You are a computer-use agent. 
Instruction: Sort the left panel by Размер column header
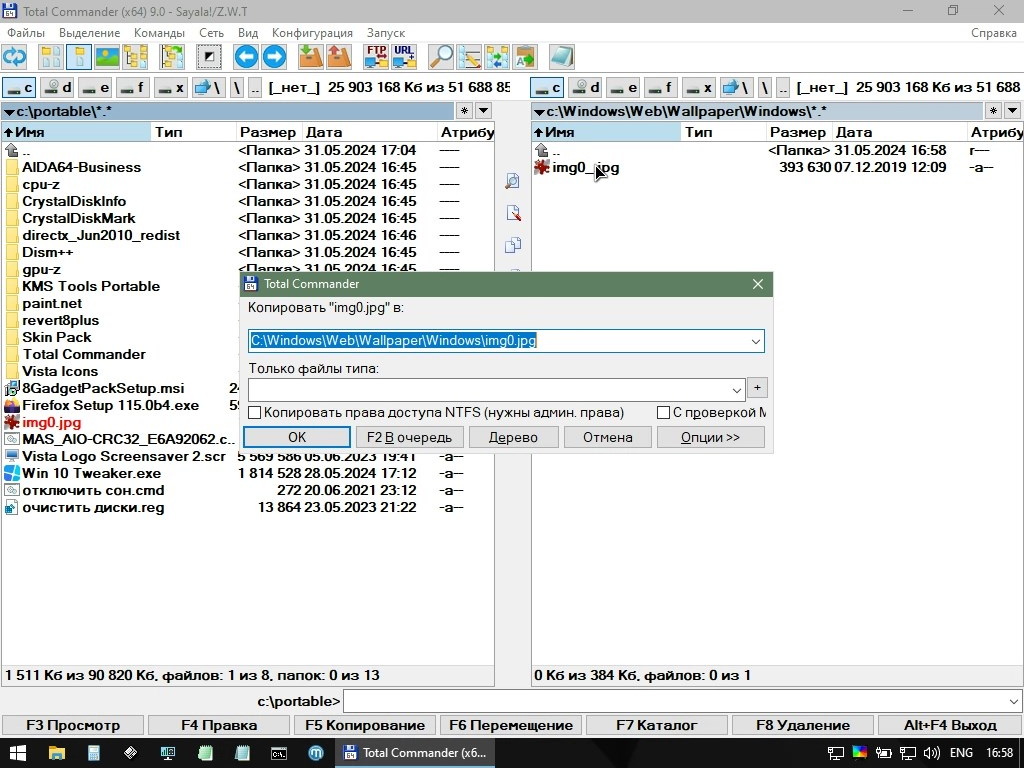[268, 132]
